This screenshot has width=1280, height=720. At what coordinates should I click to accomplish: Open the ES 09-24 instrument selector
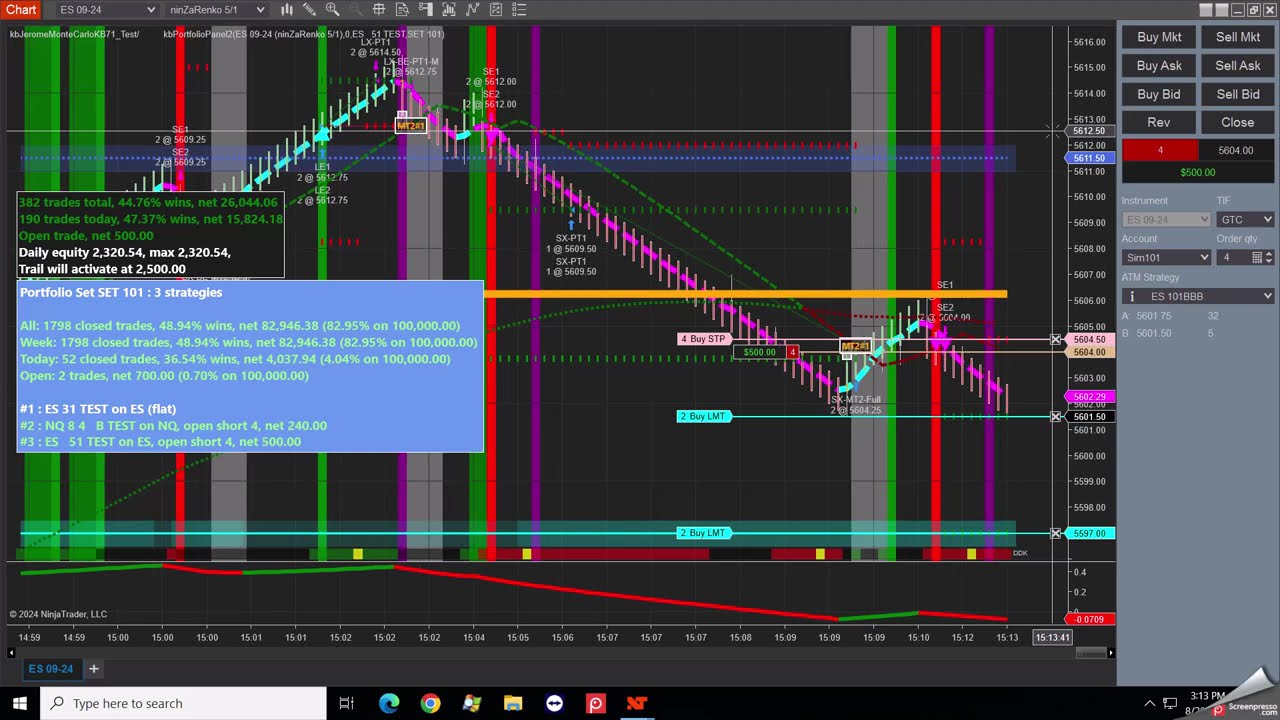click(107, 10)
